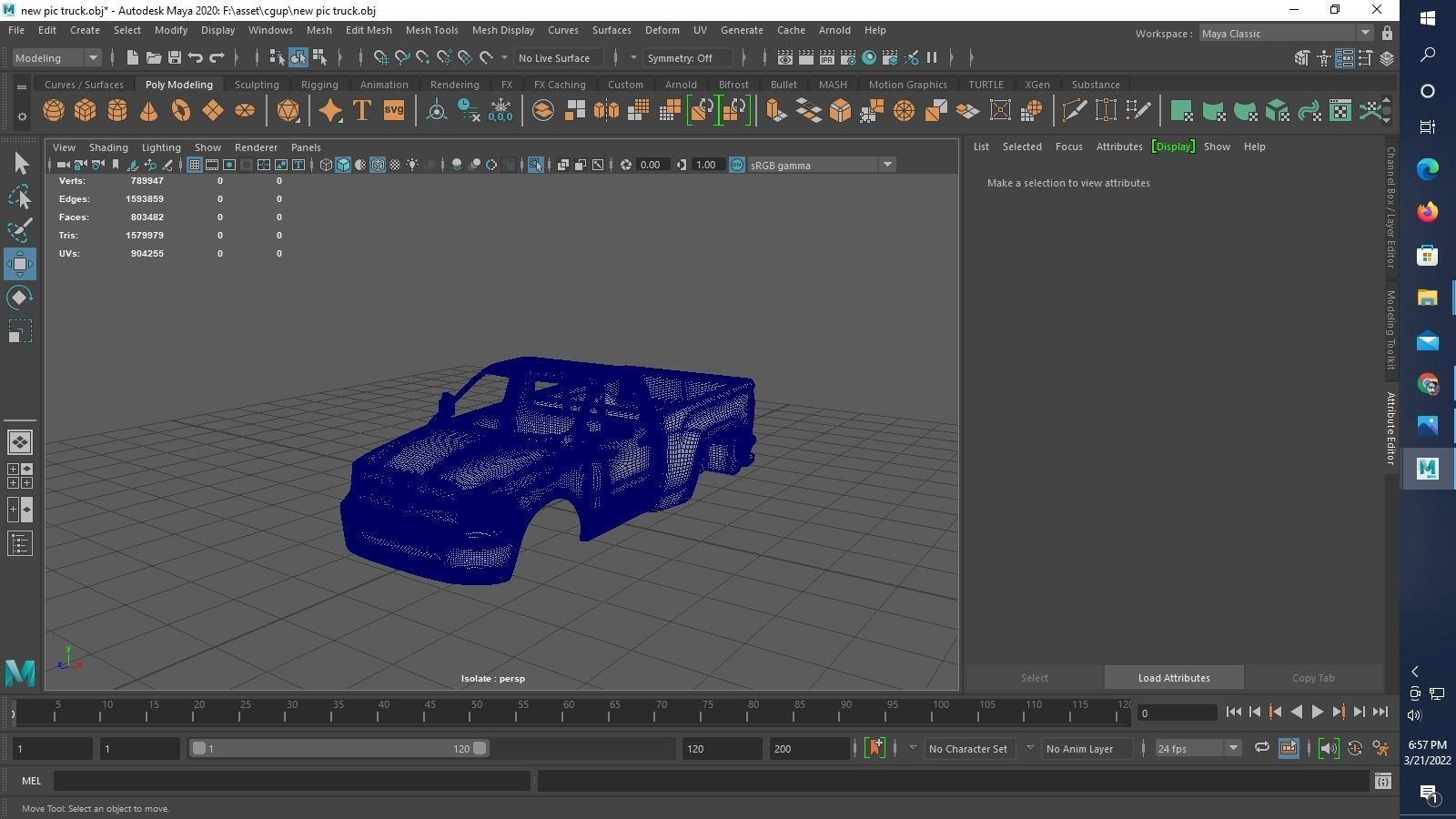
Task: Click the Undo arrow icon
Action: [196, 57]
